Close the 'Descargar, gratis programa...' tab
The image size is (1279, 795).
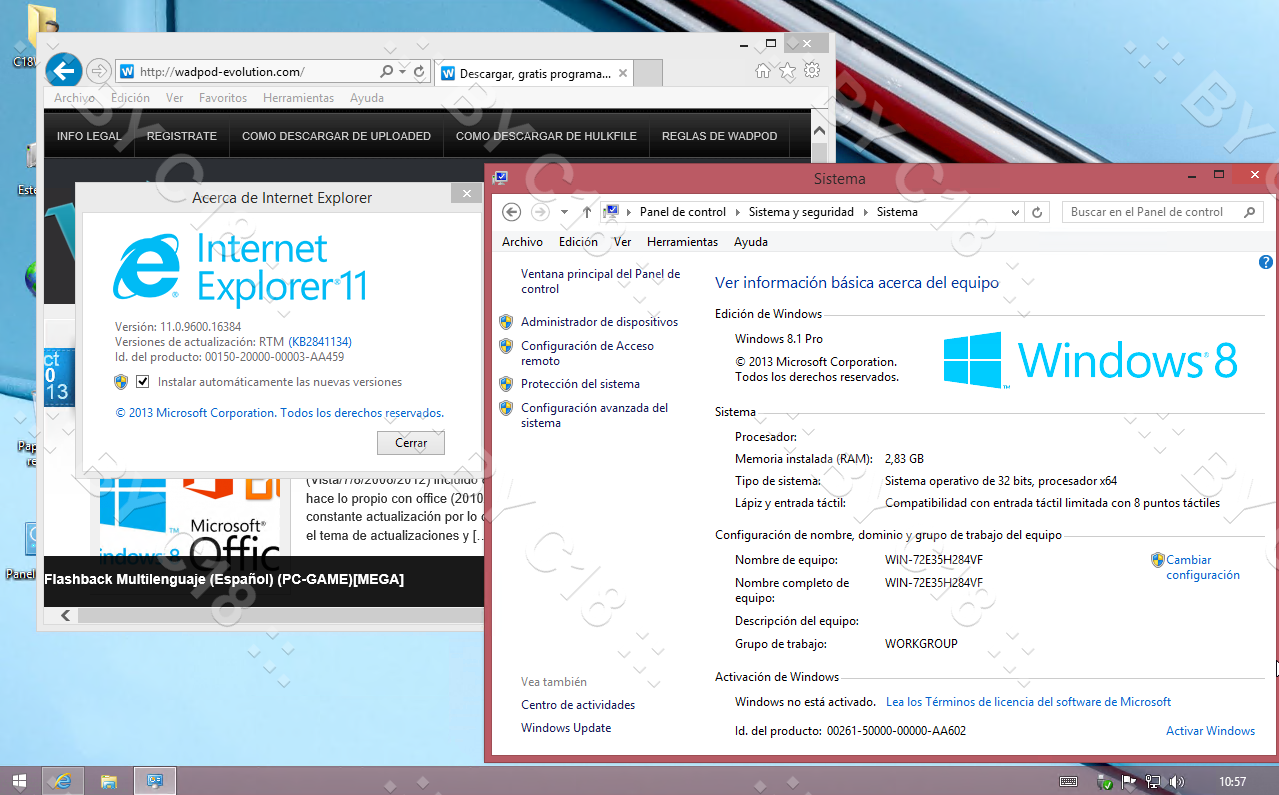click(623, 73)
